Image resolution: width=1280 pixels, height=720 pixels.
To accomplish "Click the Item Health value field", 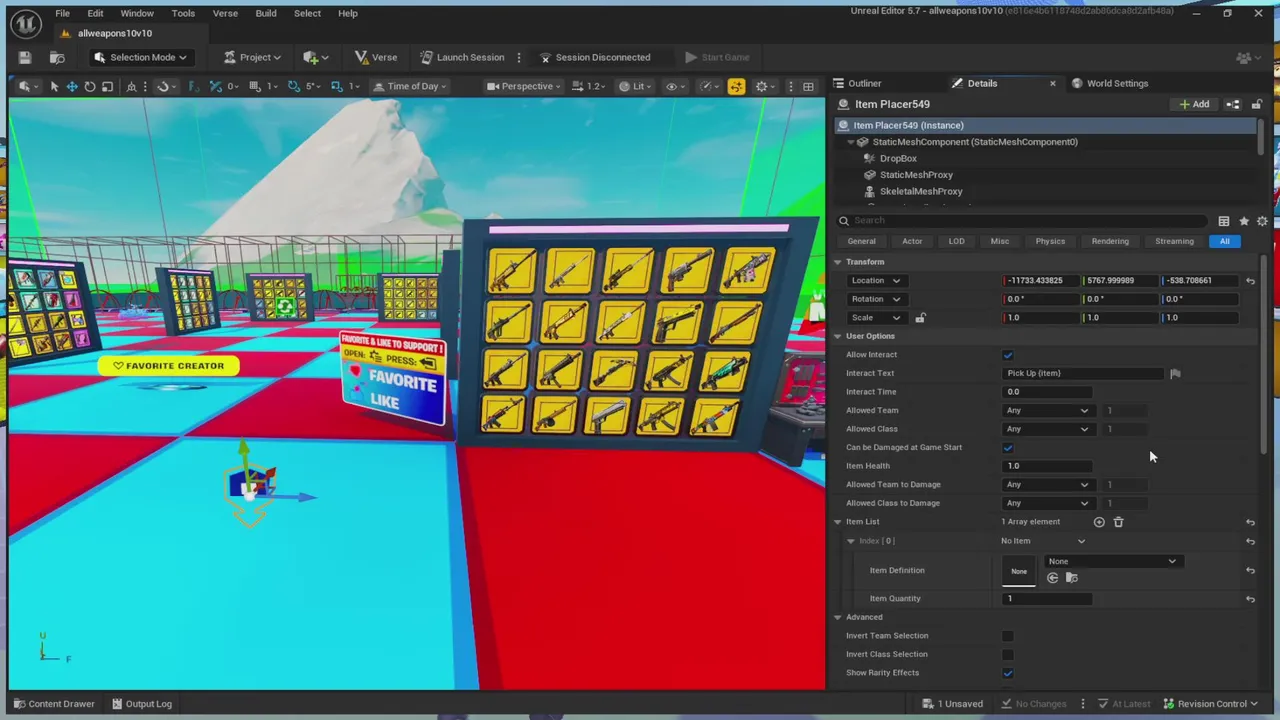I will point(1047,466).
